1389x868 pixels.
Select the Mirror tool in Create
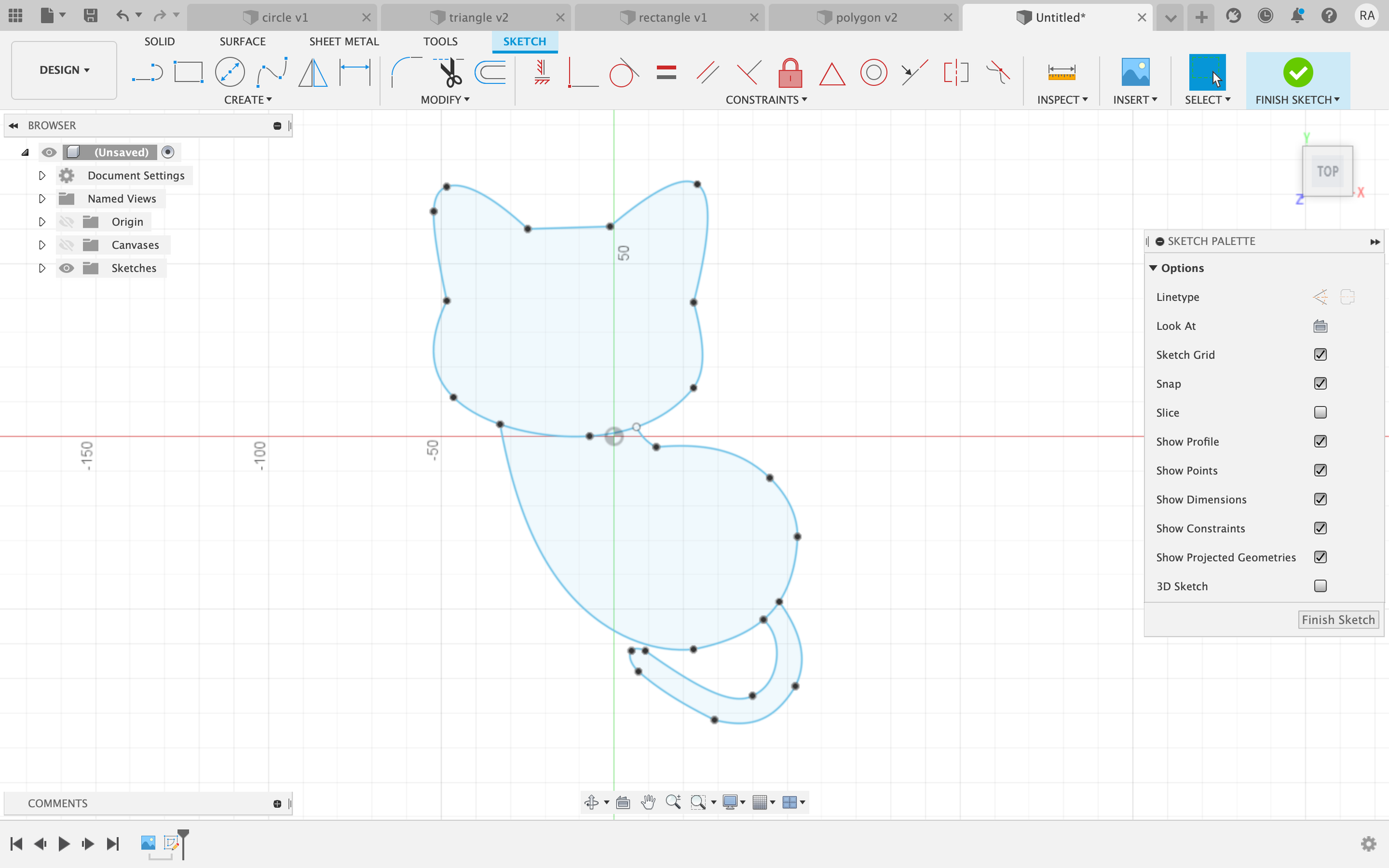click(x=313, y=73)
